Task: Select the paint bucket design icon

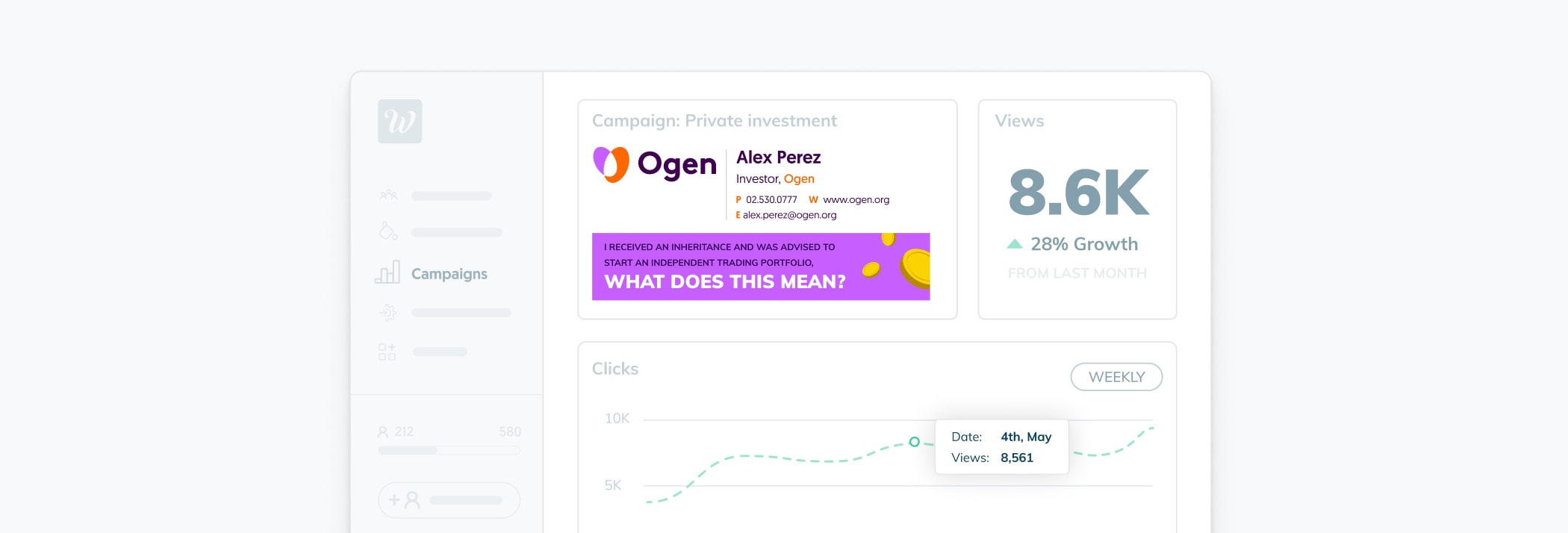Action: click(388, 231)
